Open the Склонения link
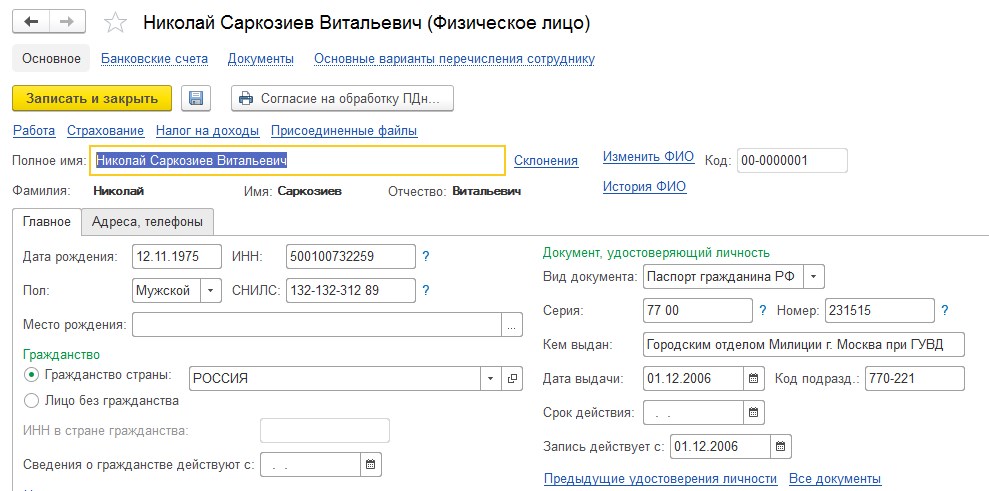989x491 pixels. tap(546, 160)
